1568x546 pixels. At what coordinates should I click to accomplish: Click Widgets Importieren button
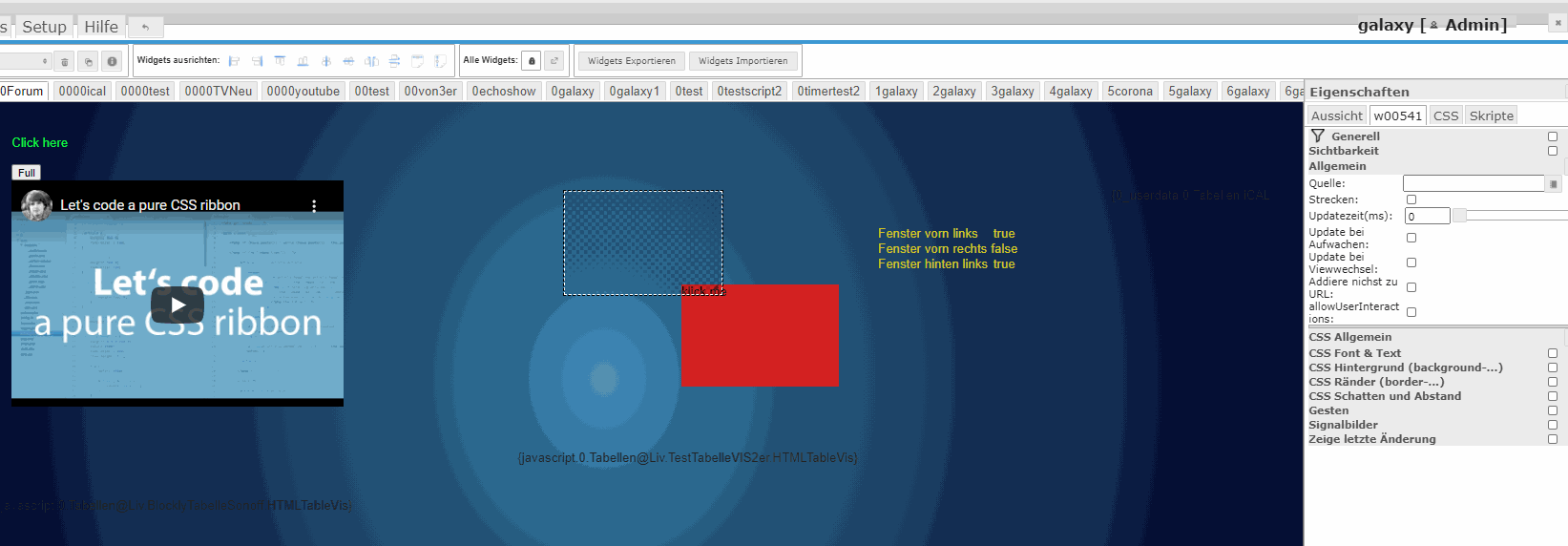coord(742,61)
